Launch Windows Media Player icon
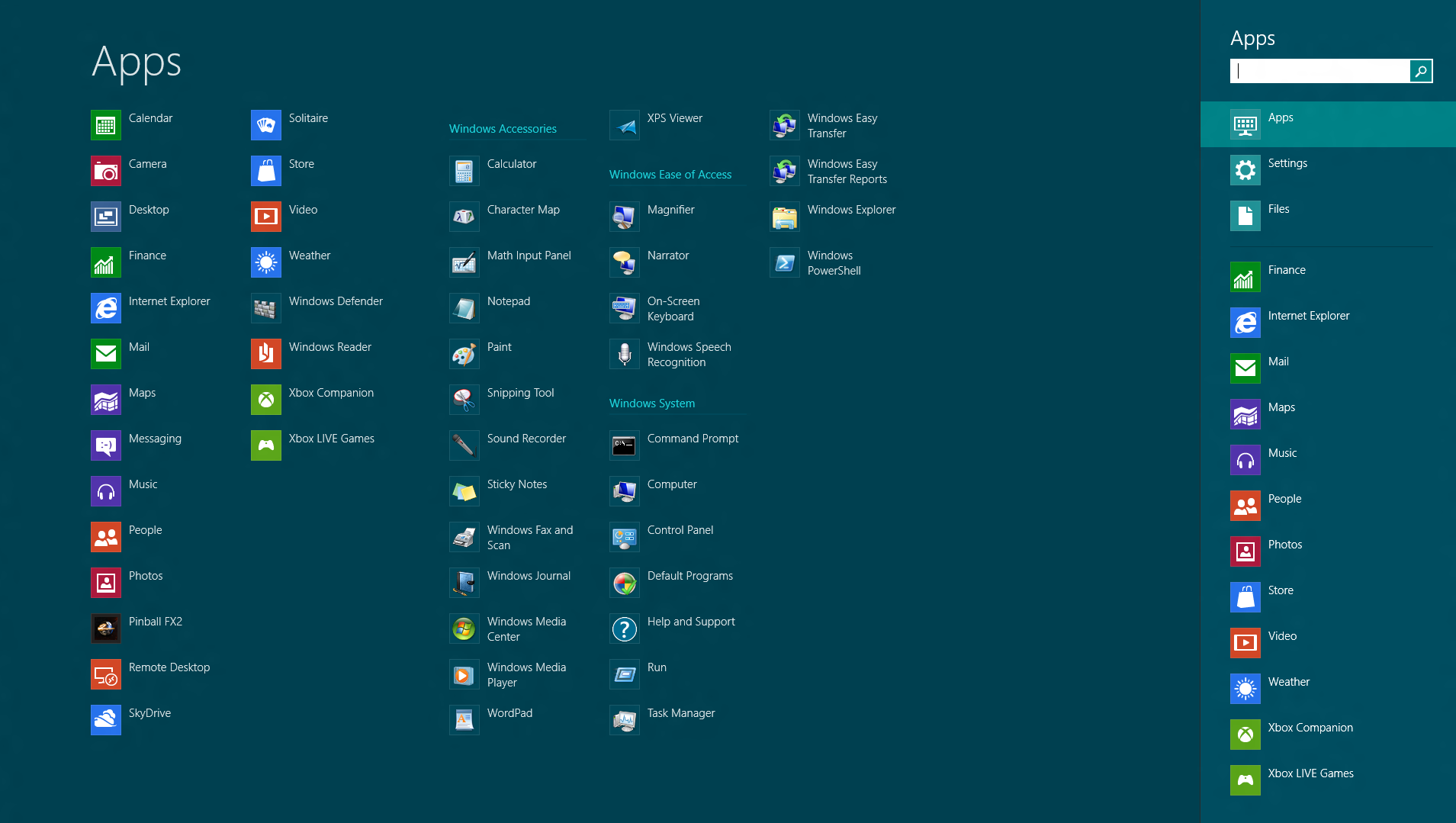The image size is (1456, 823). tap(464, 674)
